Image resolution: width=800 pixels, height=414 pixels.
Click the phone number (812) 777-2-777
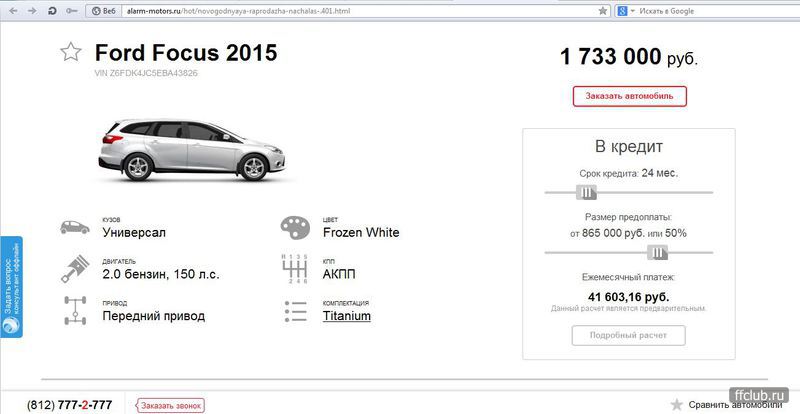point(69,405)
